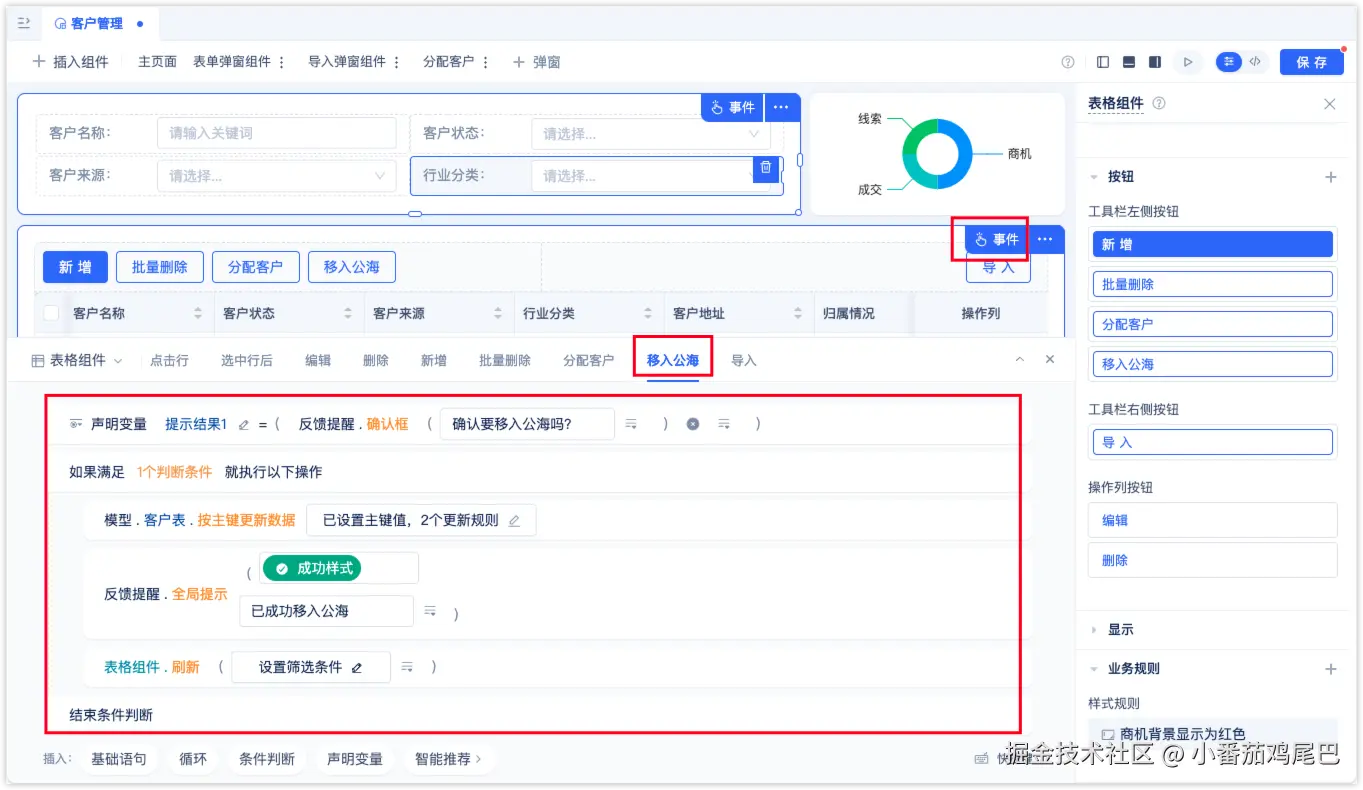Click 客户名称 keyword input field
The width and height of the screenshot is (1363, 790).
[277, 133]
